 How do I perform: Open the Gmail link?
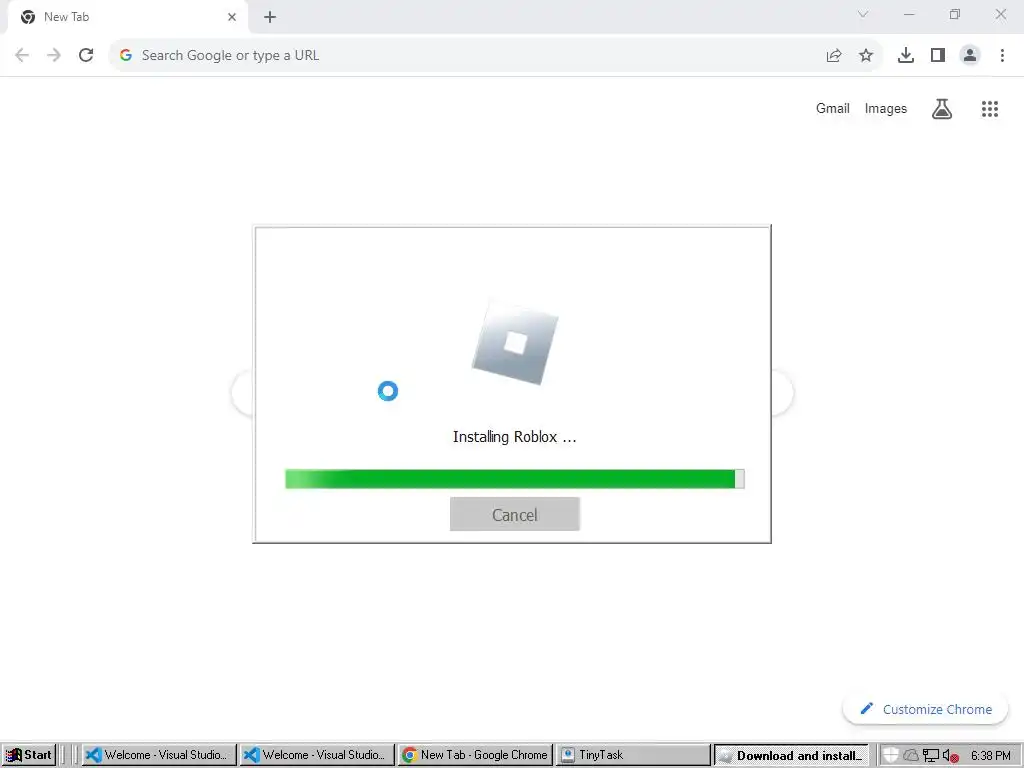833,108
